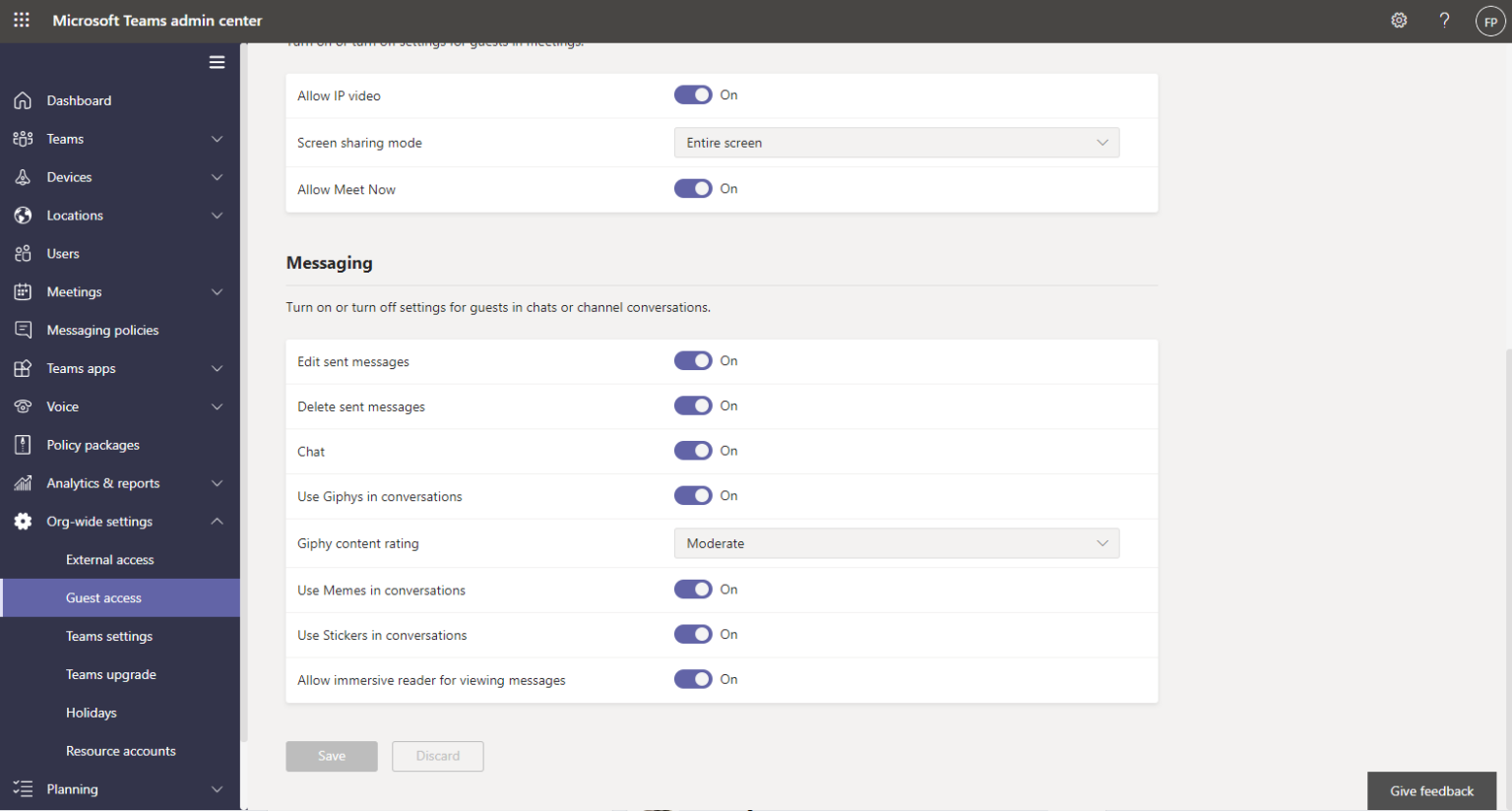Switch to External access settings
This screenshot has height=811, width=1512.
[109, 559]
